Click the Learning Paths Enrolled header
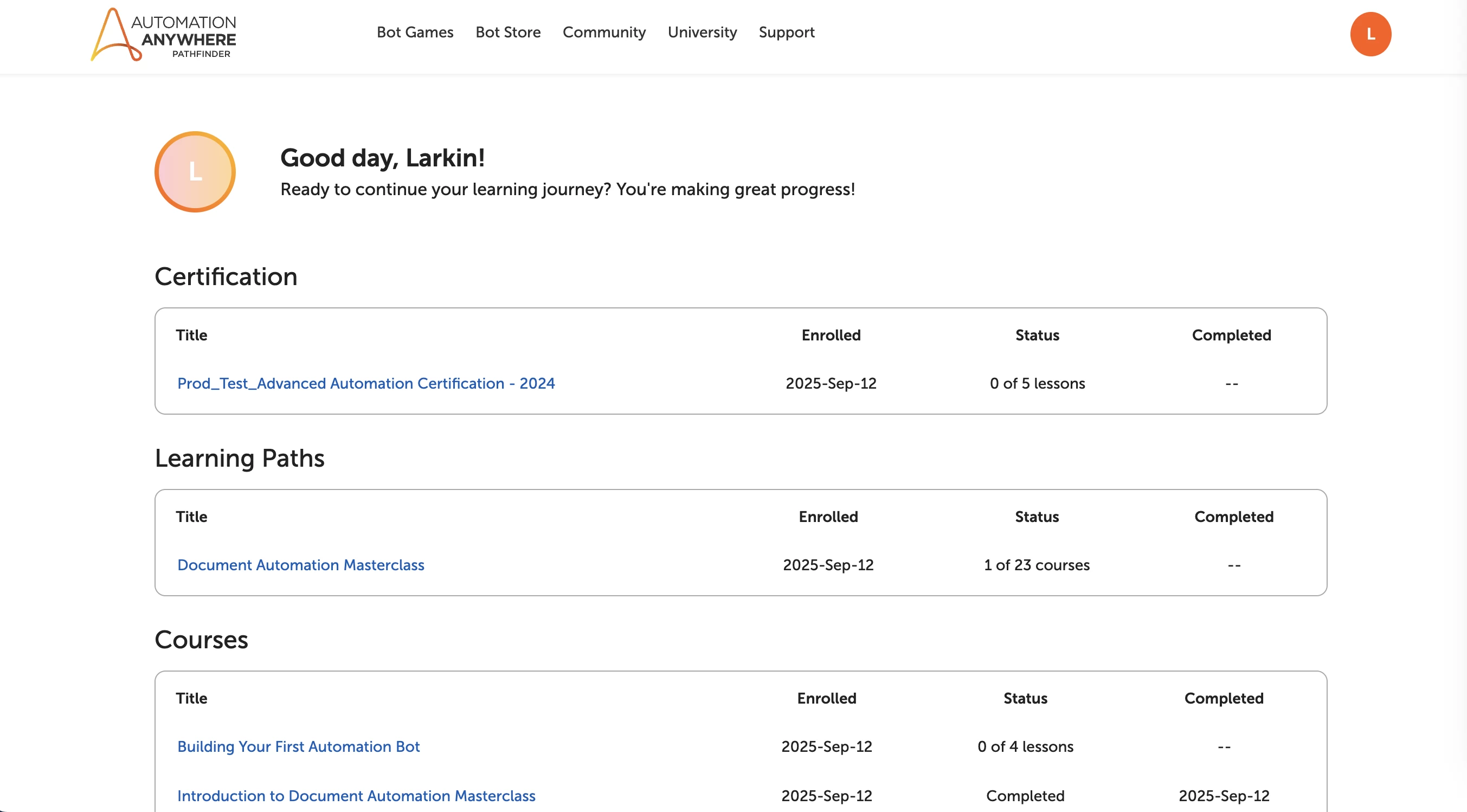 [828, 517]
